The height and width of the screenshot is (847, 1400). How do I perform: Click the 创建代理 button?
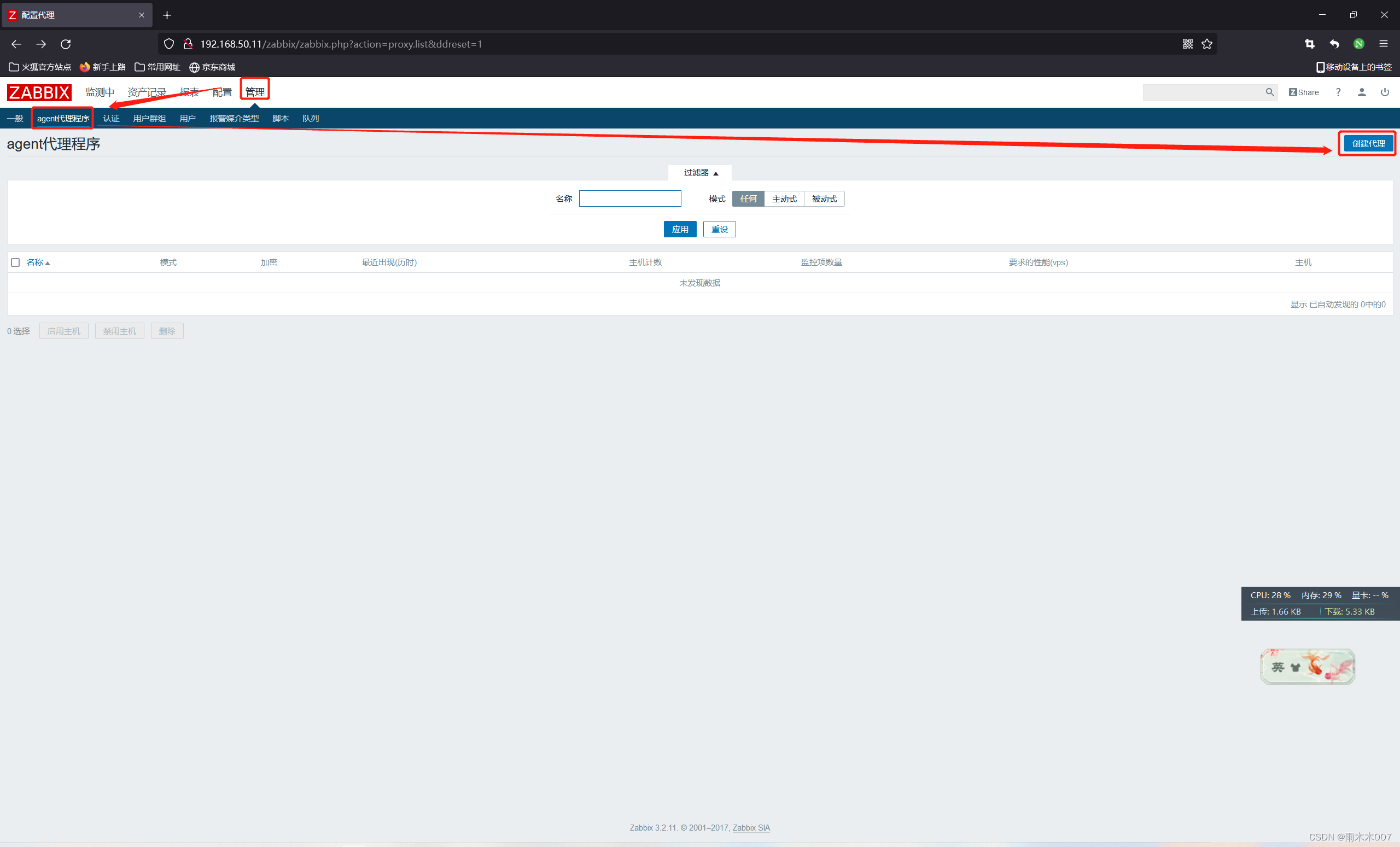pos(1368,144)
